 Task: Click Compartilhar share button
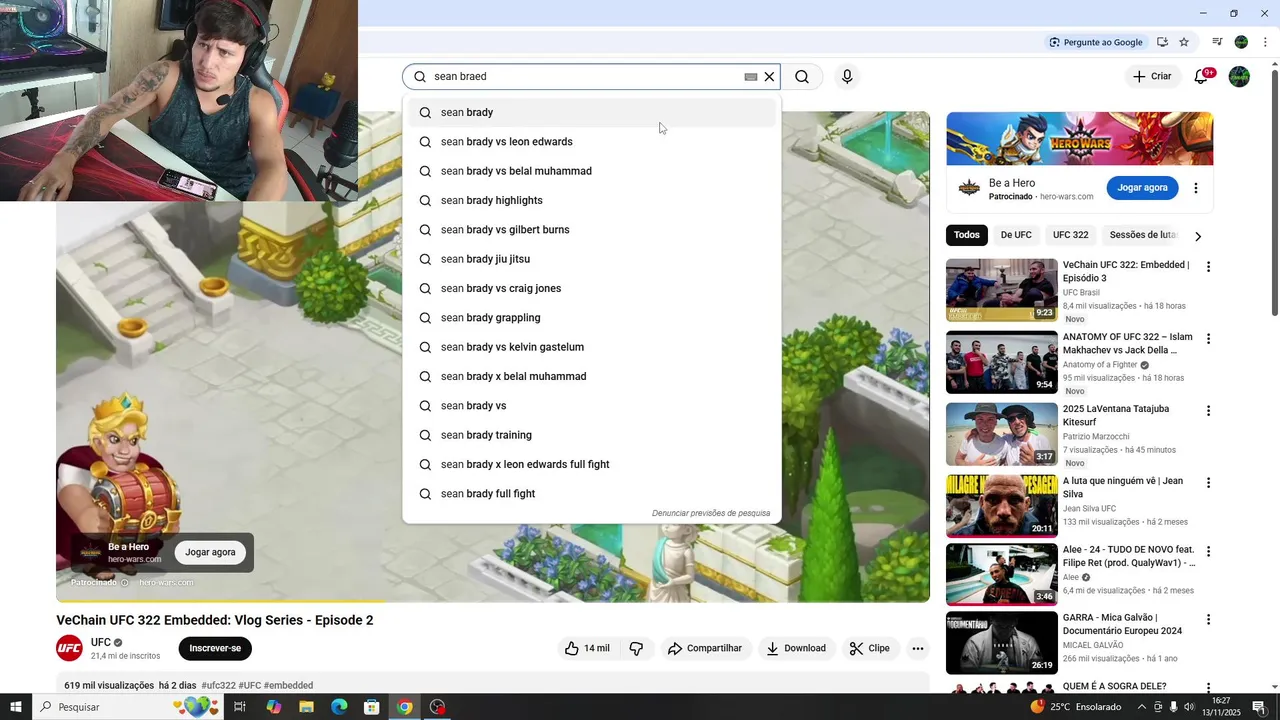pyautogui.click(x=705, y=648)
